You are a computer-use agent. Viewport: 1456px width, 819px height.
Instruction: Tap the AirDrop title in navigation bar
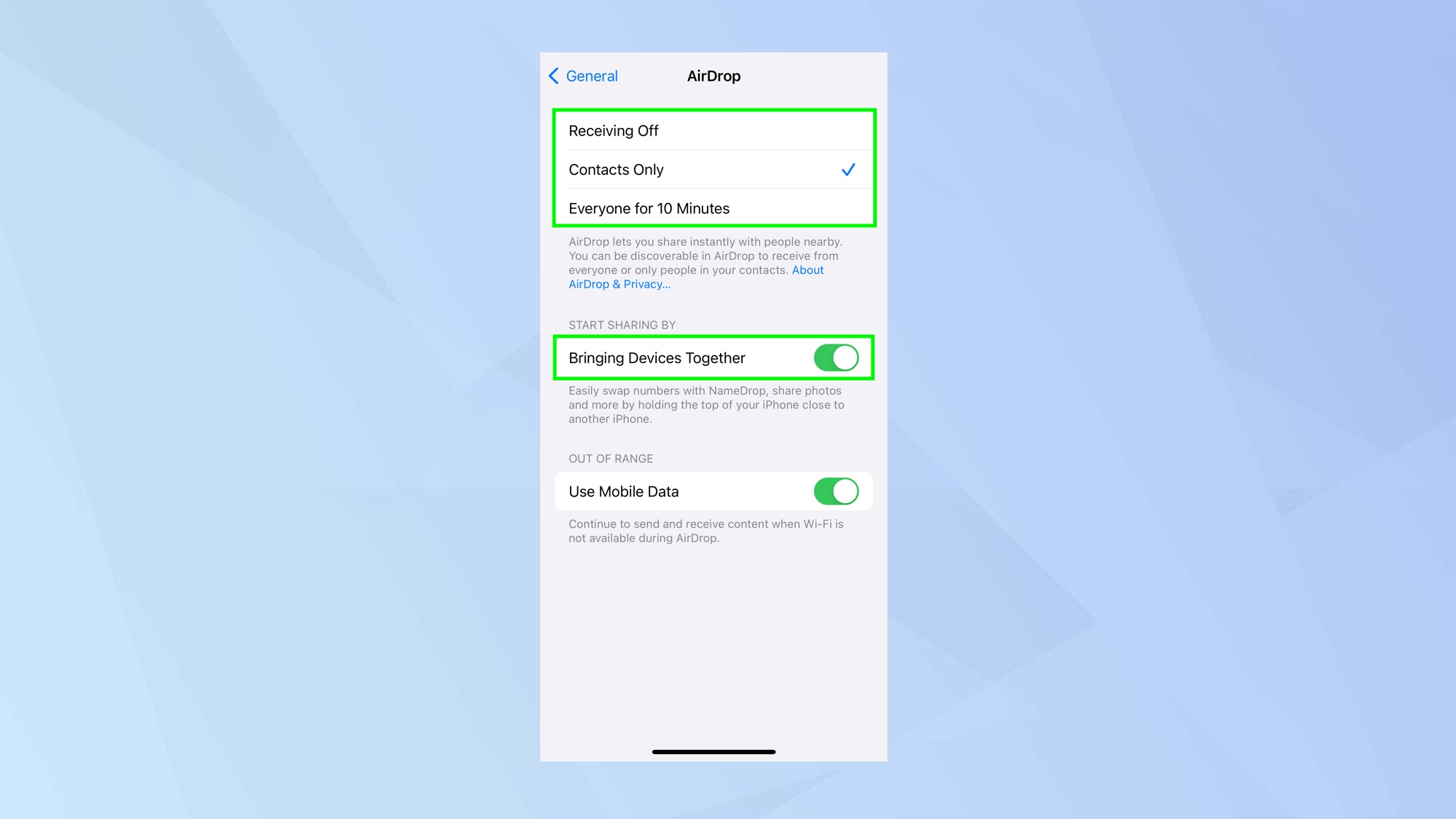pyautogui.click(x=713, y=76)
